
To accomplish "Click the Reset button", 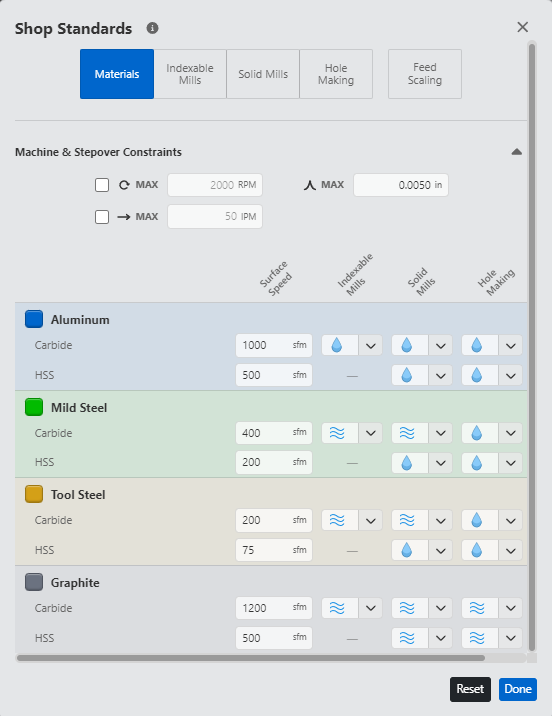I will click(470, 689).
